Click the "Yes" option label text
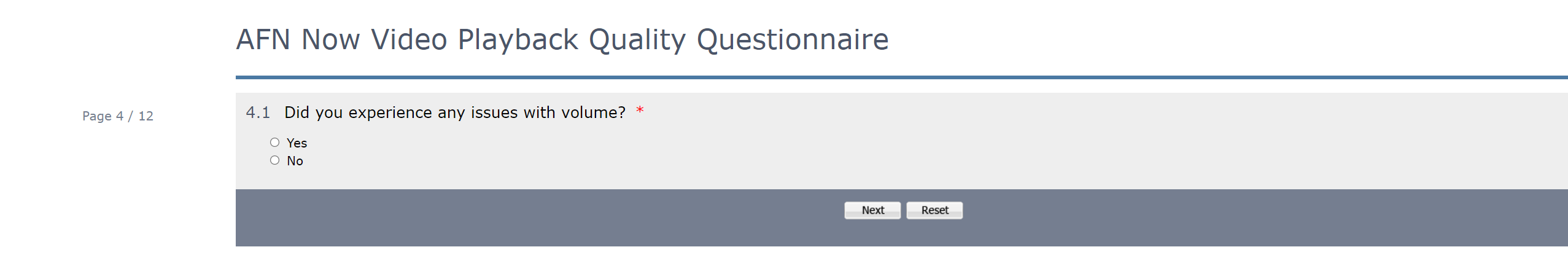 297,143
